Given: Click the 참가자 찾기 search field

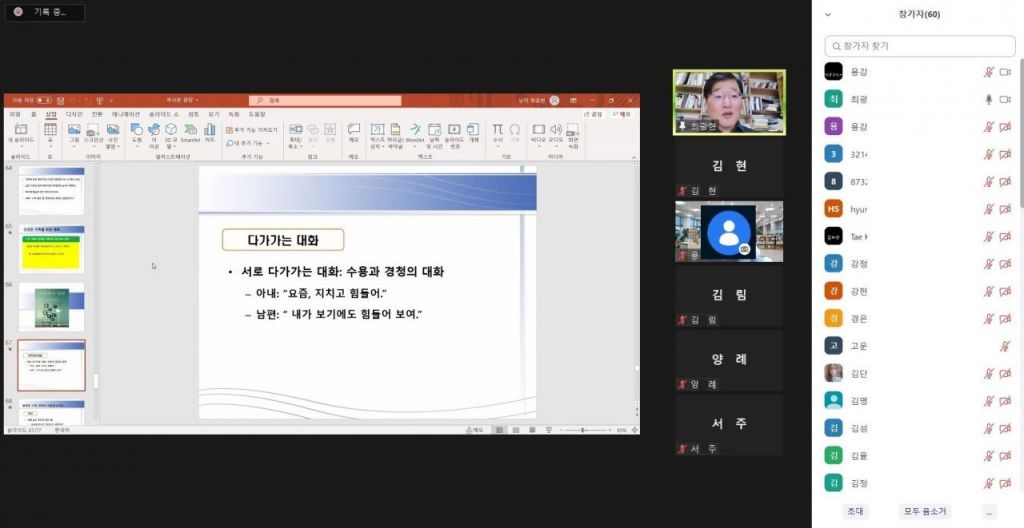Looking at the screenshot, I should (918, 46).
